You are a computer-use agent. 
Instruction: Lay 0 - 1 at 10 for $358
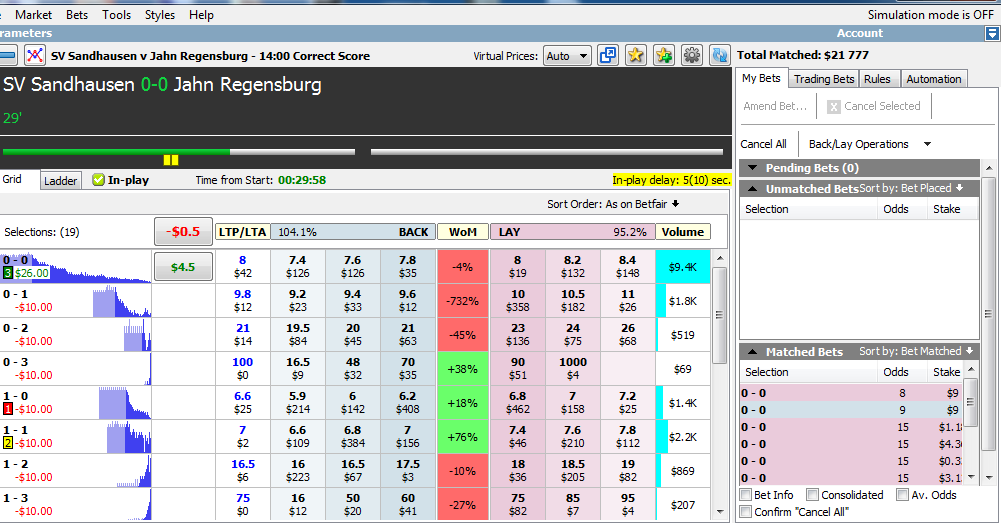point(518,300)
